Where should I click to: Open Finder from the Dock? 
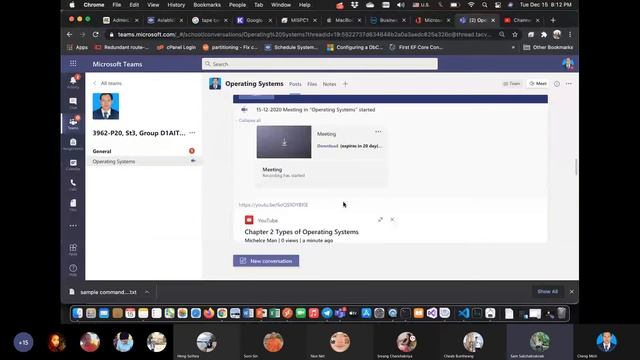click(78, 313)
